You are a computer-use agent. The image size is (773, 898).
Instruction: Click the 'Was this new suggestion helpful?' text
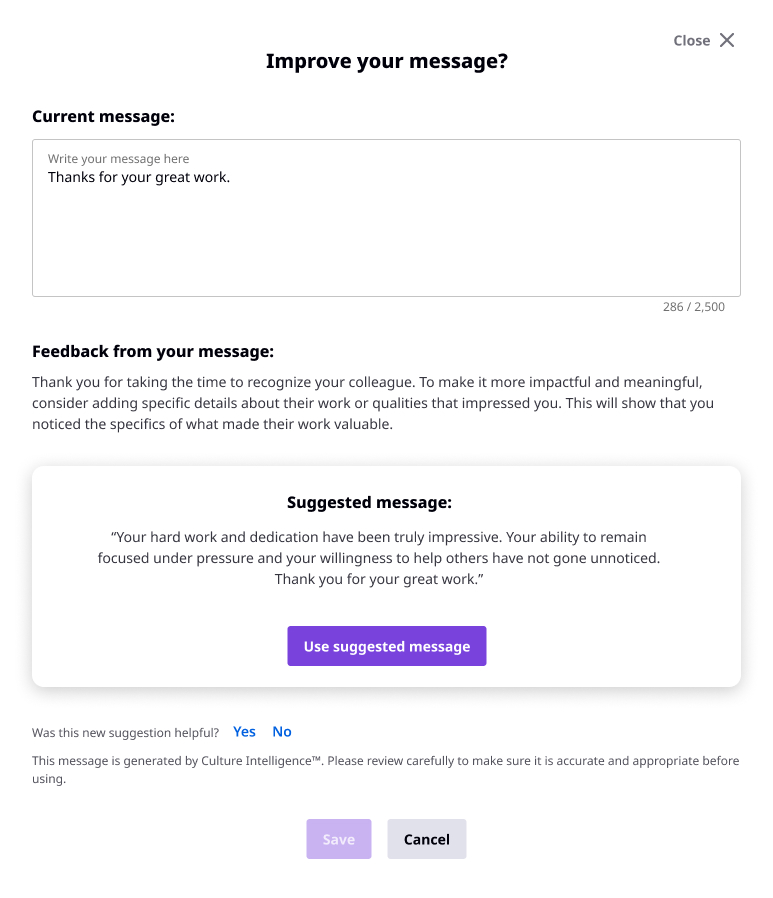point(125,732)
